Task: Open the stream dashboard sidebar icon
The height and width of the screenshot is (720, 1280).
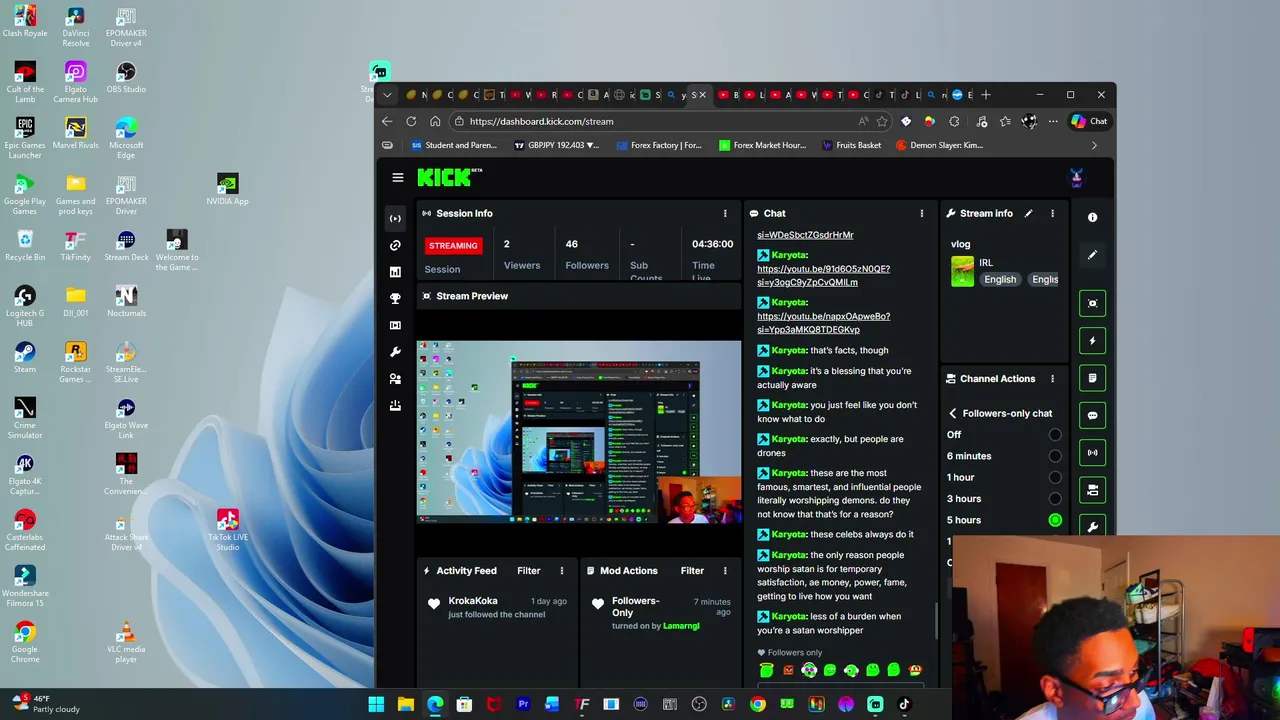Action: click(x=395, y=218)
